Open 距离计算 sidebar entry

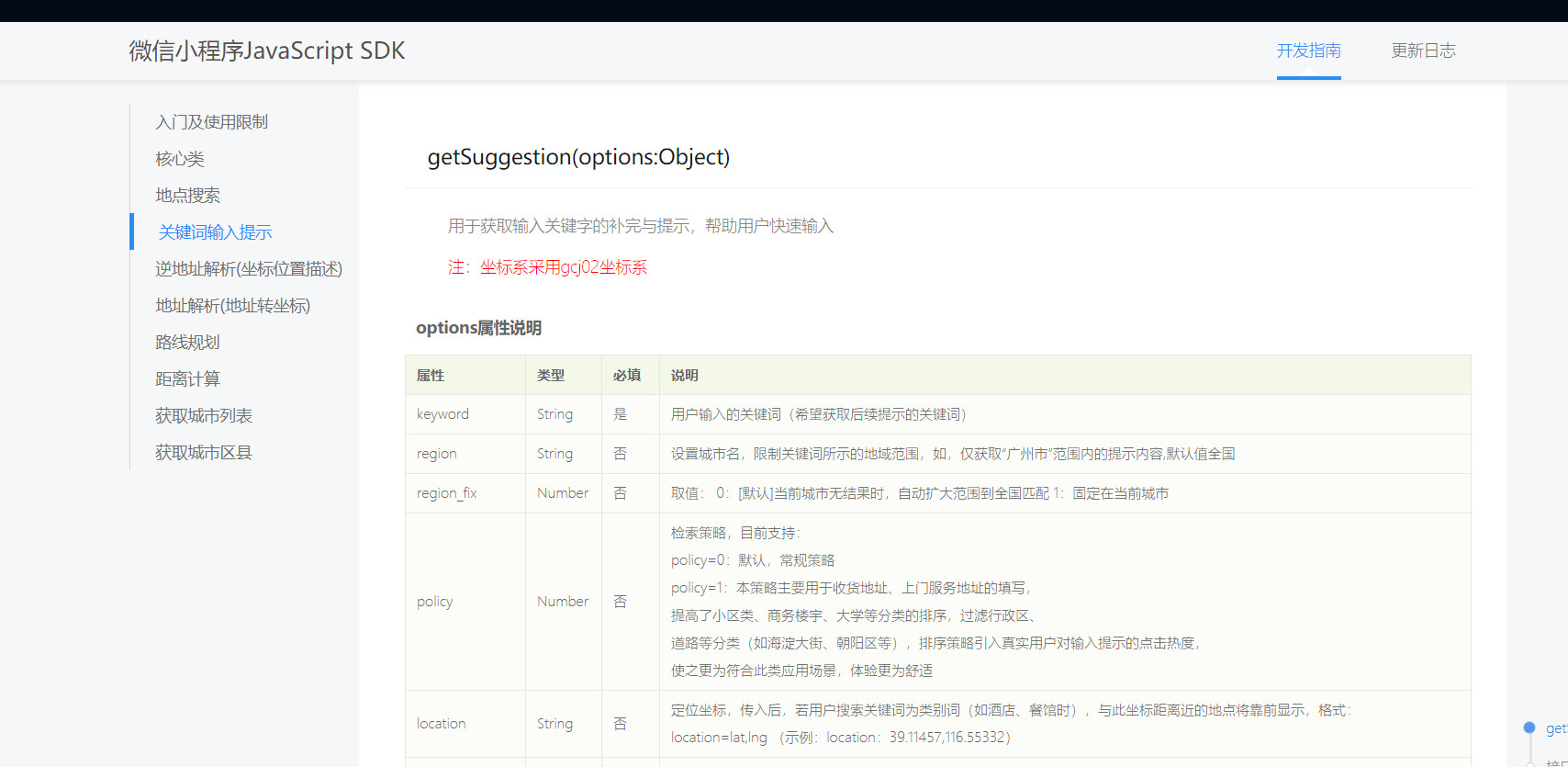point(188,379)
